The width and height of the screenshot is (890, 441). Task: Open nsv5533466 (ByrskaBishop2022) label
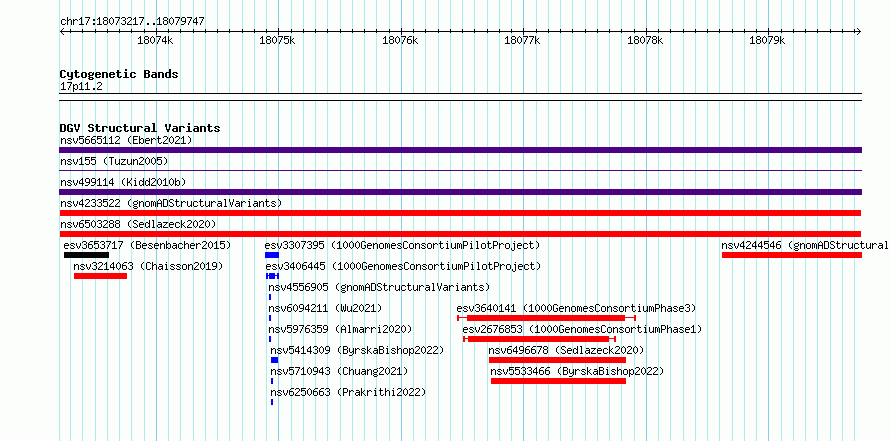click(577, 371)
